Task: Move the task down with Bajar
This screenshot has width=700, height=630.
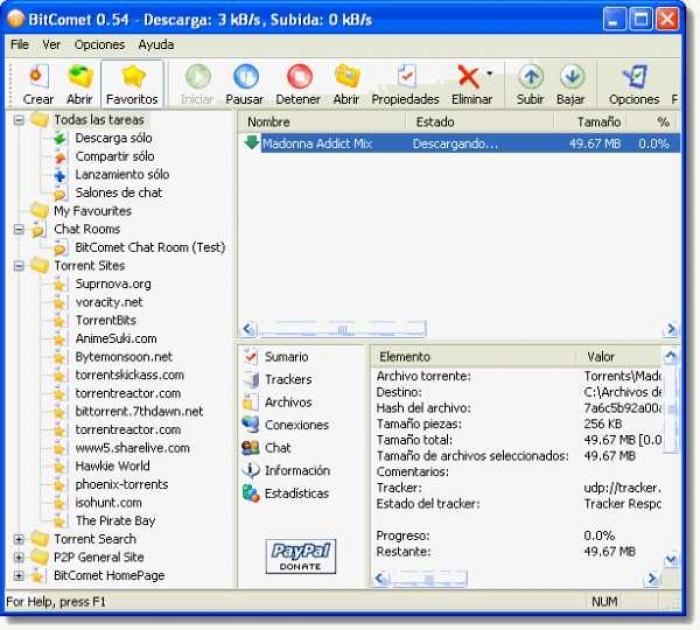Action: click(x=571, y=84)
